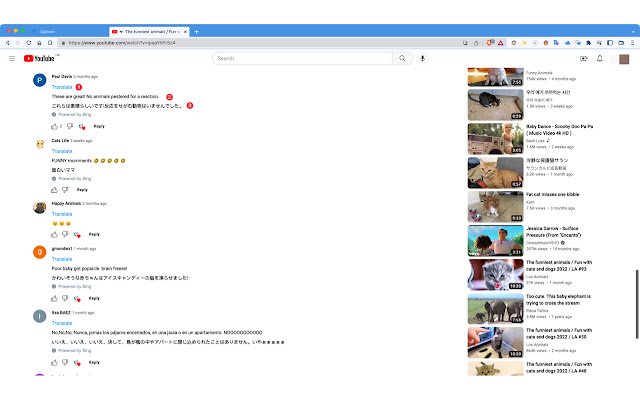The width and height of the screenshot is (640, 400).
Task: Click 'These are great!' comment text
Action: (x=105, y=97)
